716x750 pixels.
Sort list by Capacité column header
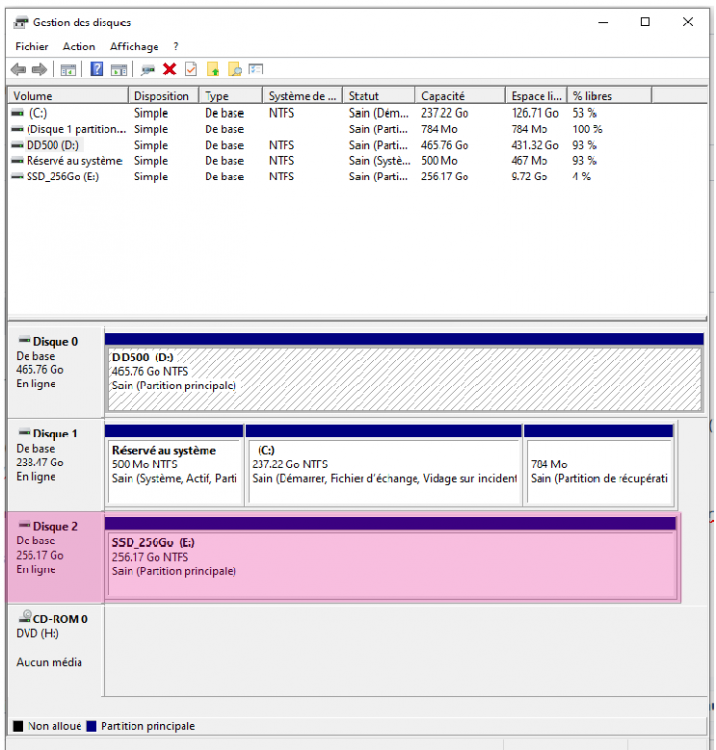coord(460,96)
